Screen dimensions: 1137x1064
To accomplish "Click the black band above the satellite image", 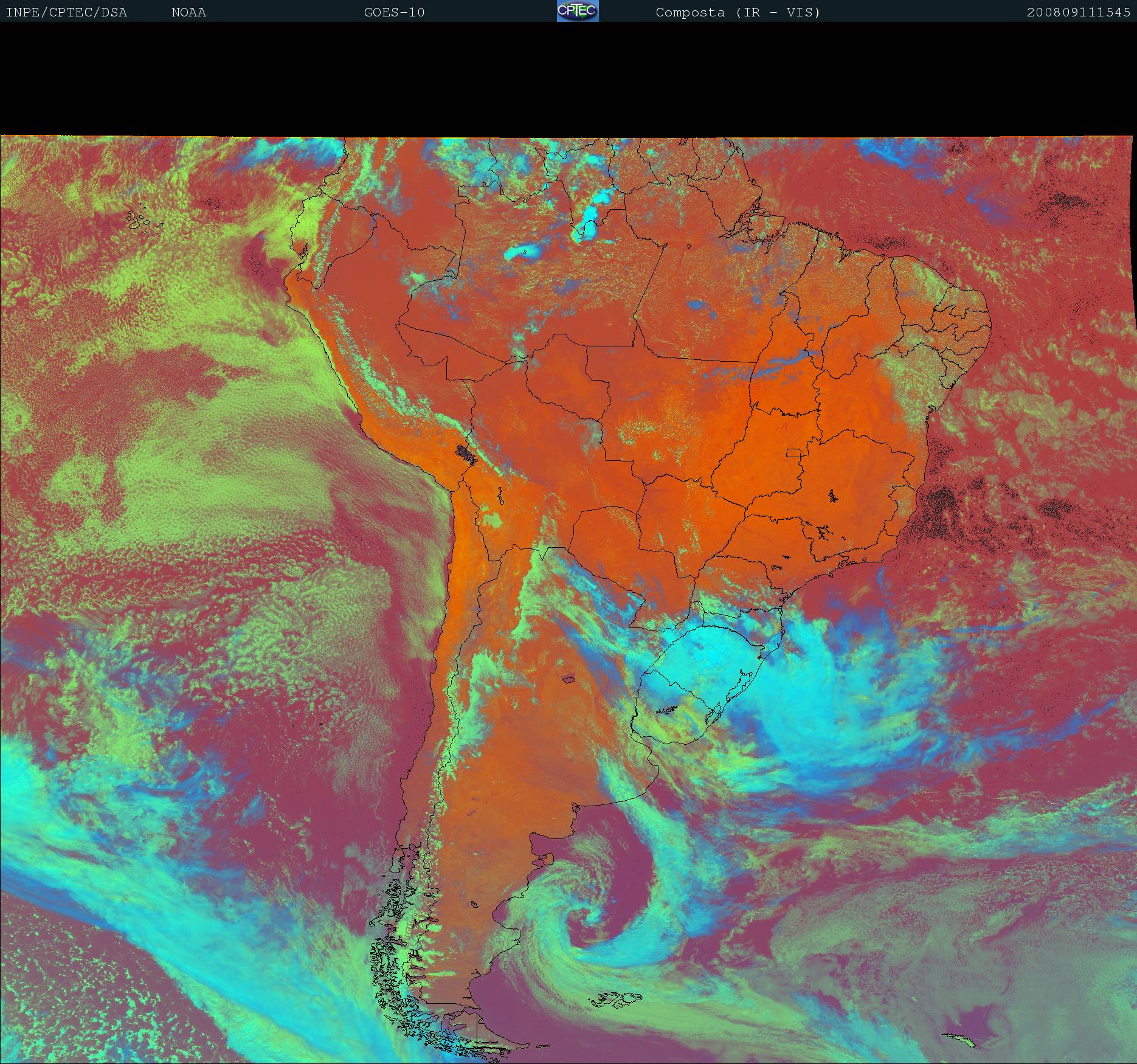I will click(x=568, y=79).
